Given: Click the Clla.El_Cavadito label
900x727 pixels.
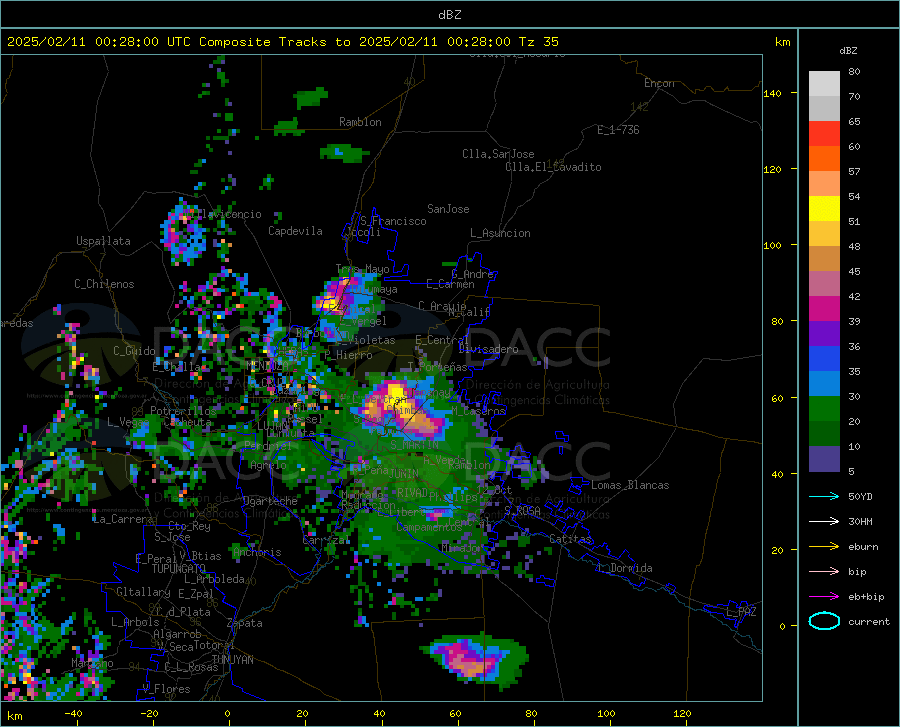Looking at the screenshot, I should point(553,167).
